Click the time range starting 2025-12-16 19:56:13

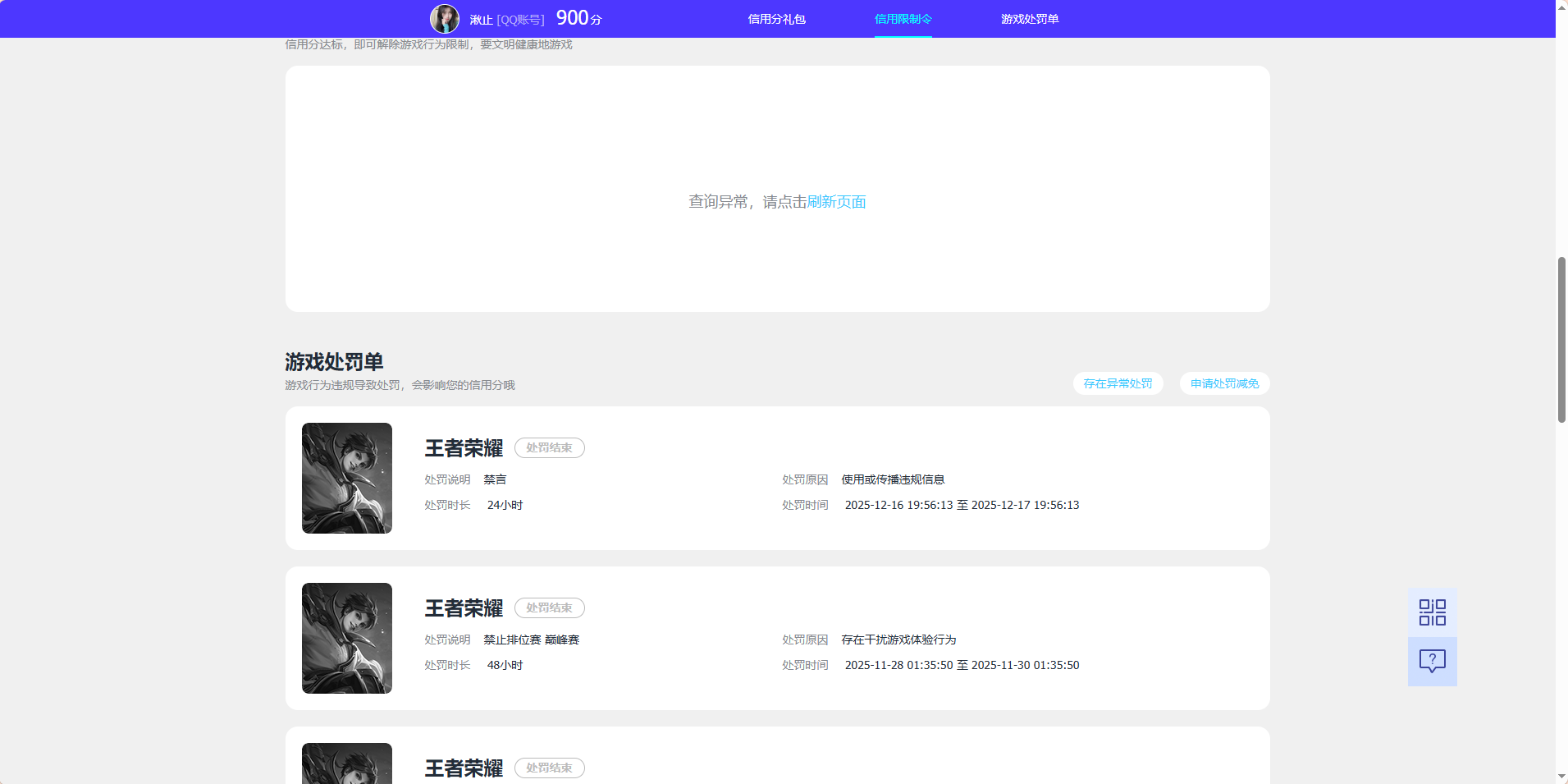(962, 505)
